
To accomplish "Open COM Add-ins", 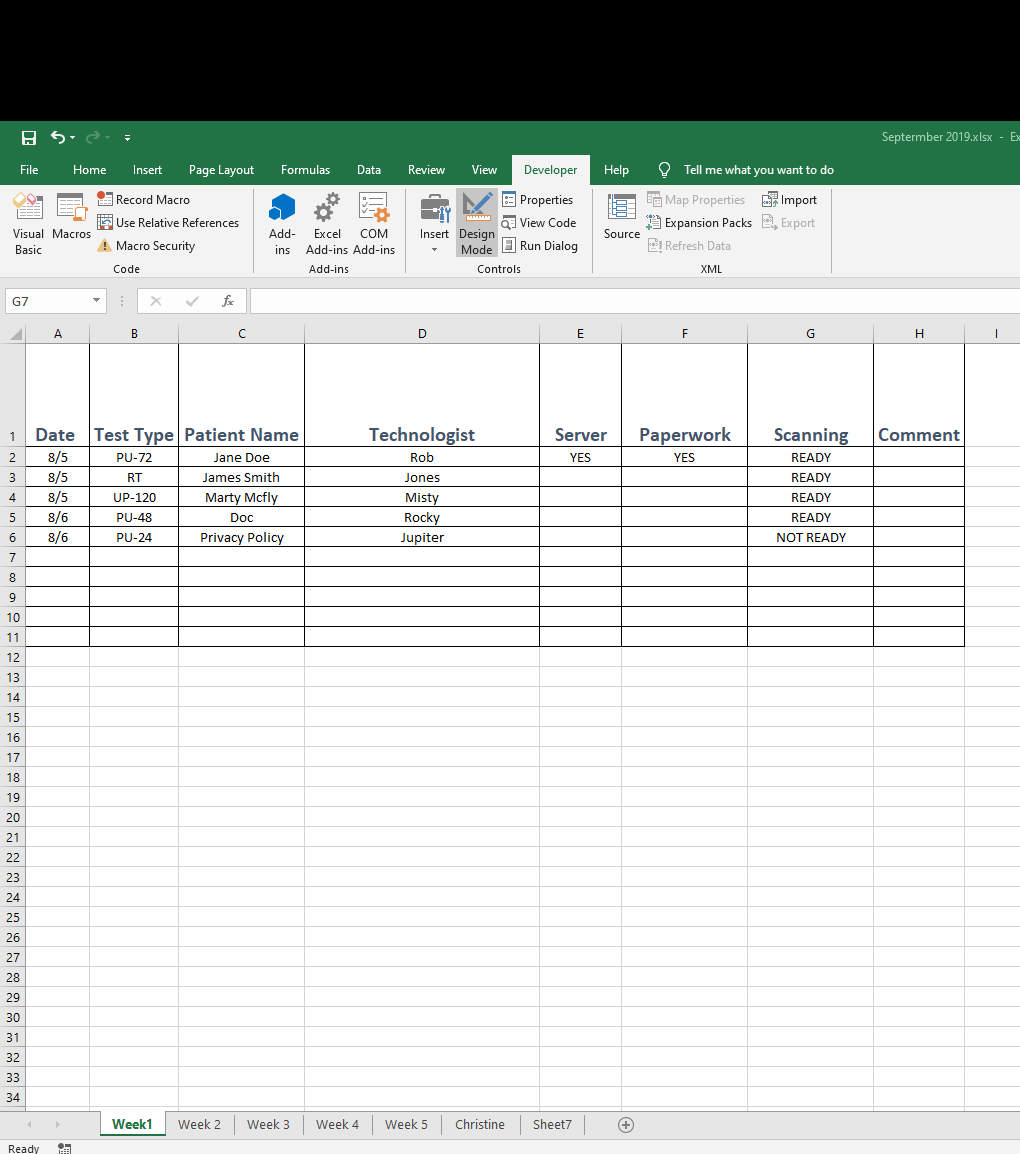I will pyautogui.click(x=374, y=220).
